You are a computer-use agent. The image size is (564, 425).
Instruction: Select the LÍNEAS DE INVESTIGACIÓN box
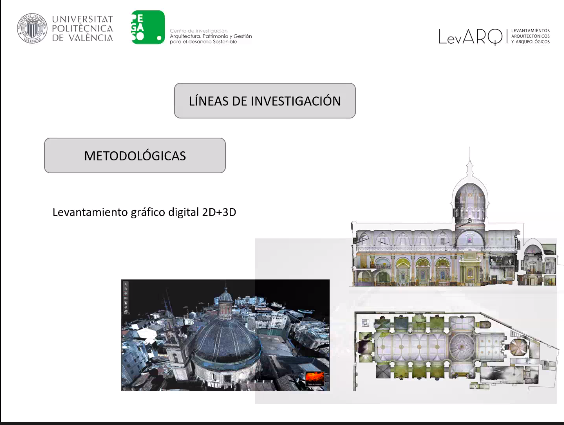click(265, 101)
